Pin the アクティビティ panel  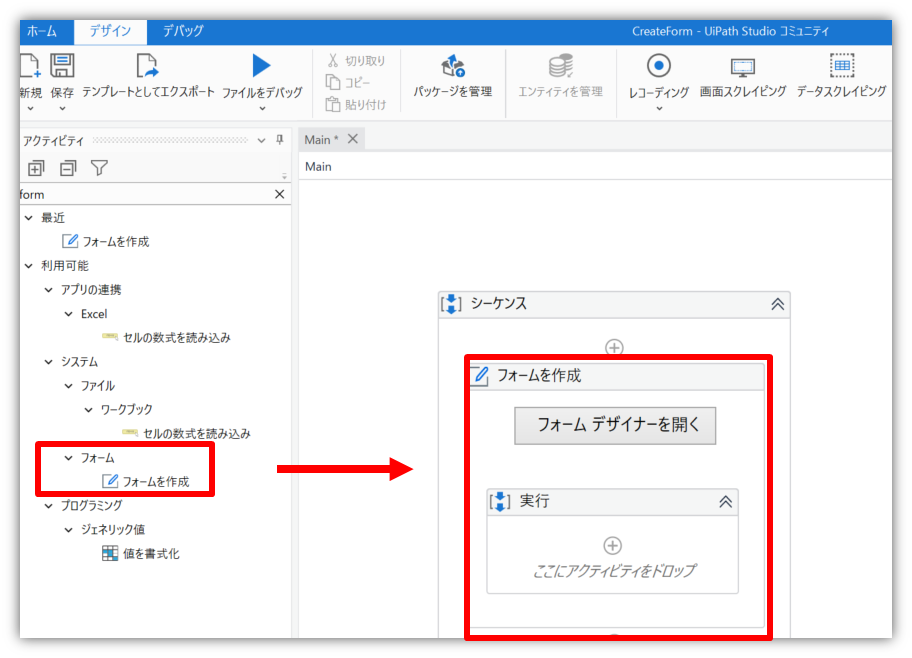pos(280,140)
